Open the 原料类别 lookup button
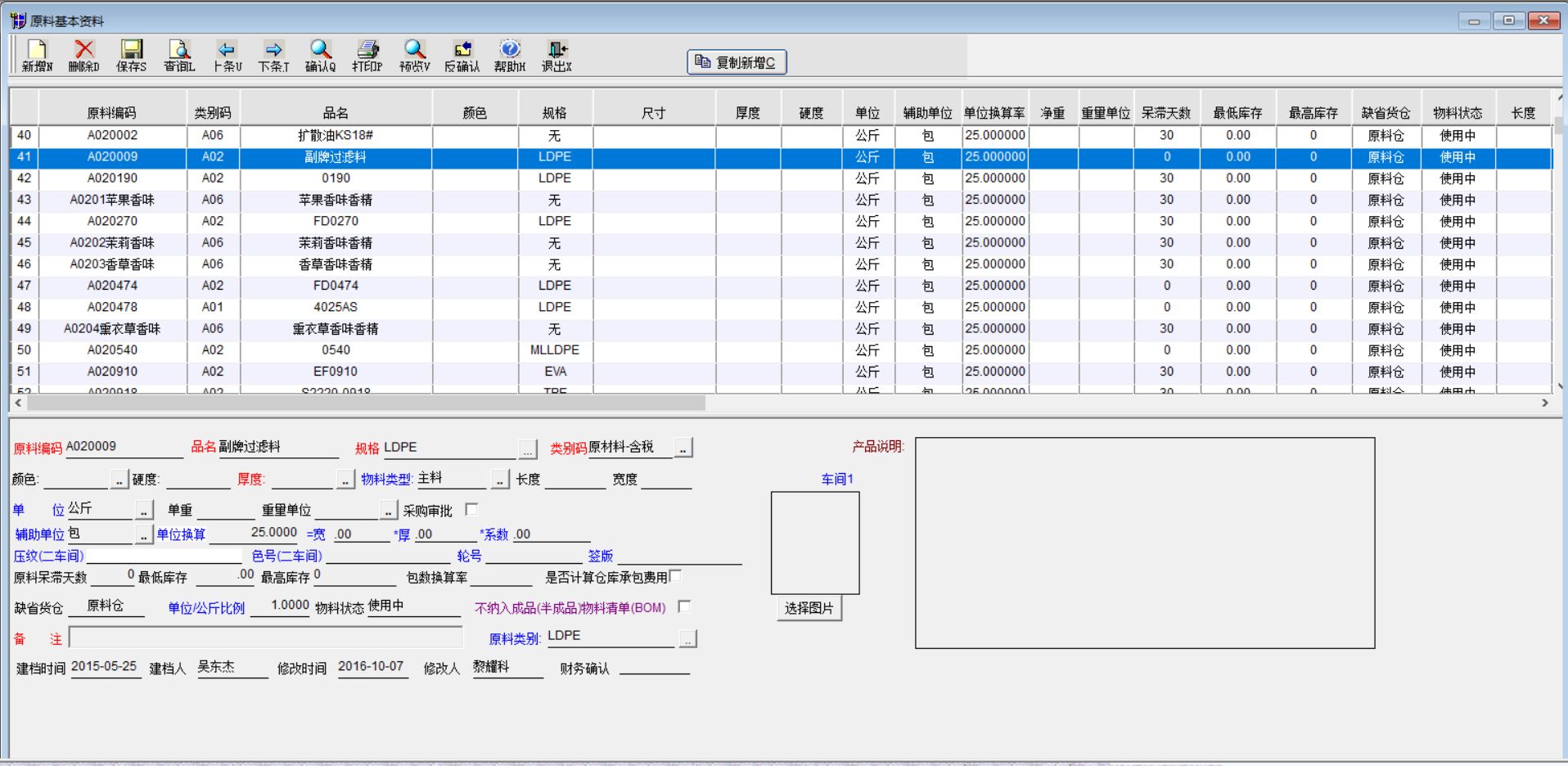The image size is (1568, 766). click(687, 639)
